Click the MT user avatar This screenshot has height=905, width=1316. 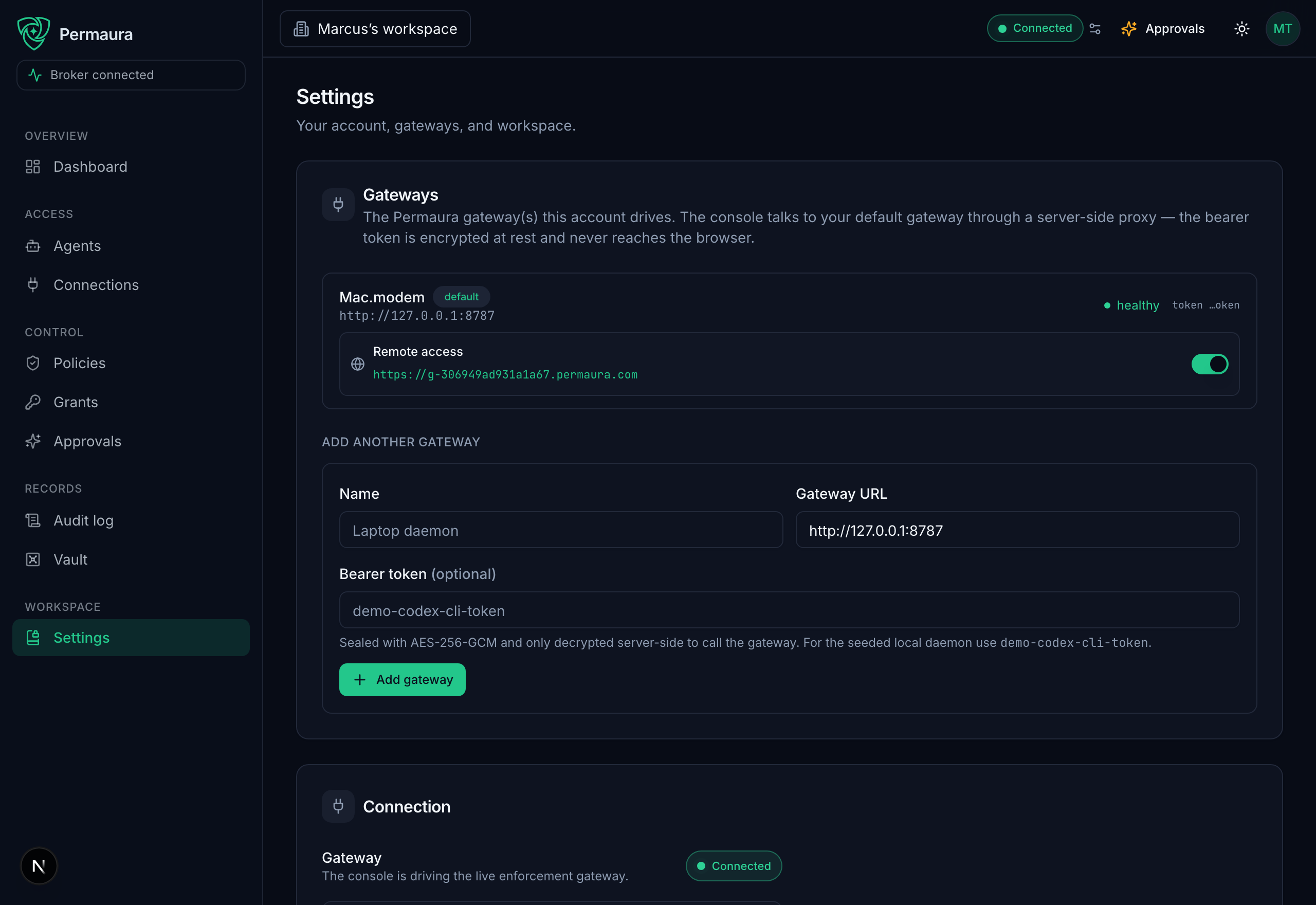click(x=1283, y=29)
